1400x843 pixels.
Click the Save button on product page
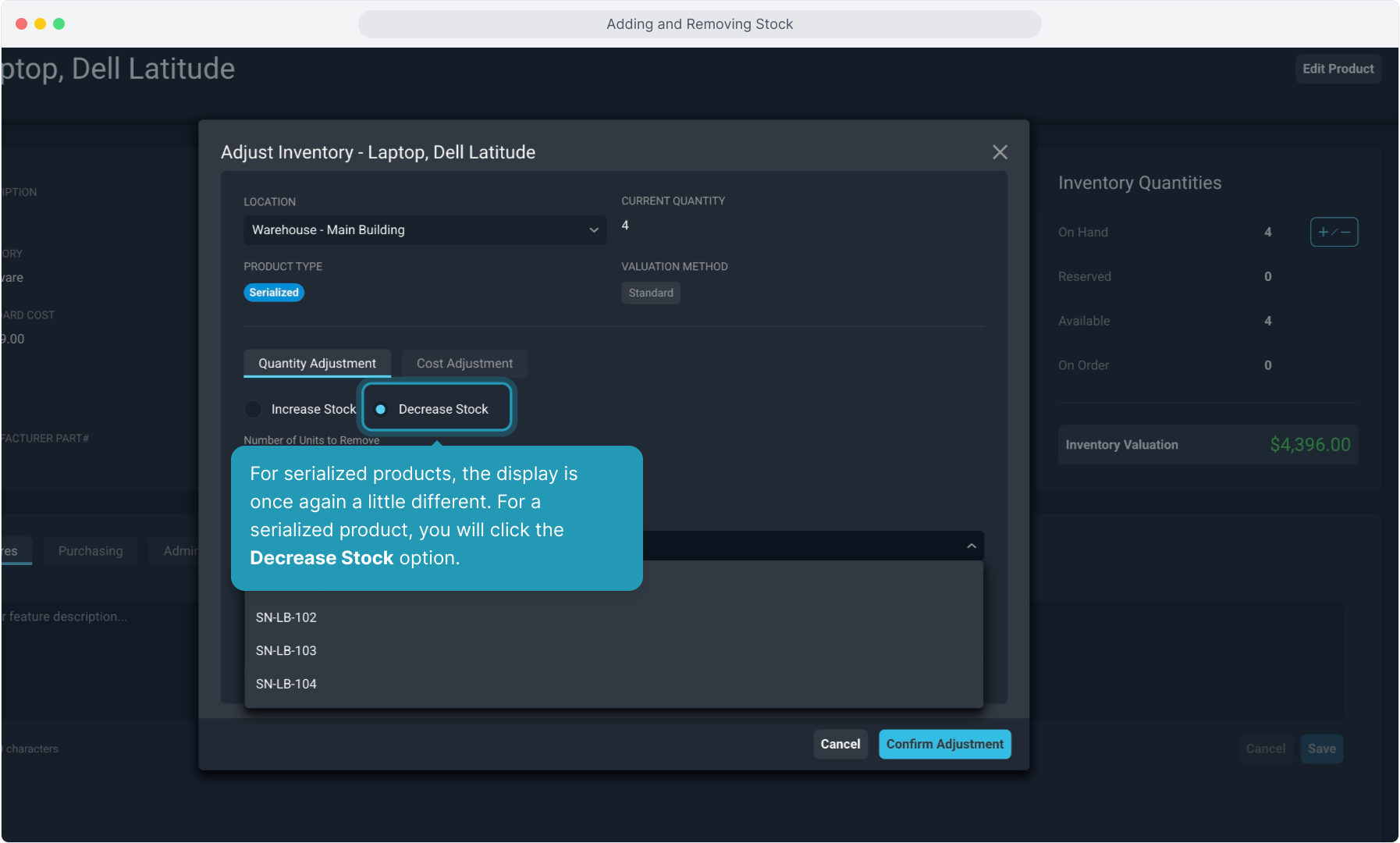[1321, 749]
